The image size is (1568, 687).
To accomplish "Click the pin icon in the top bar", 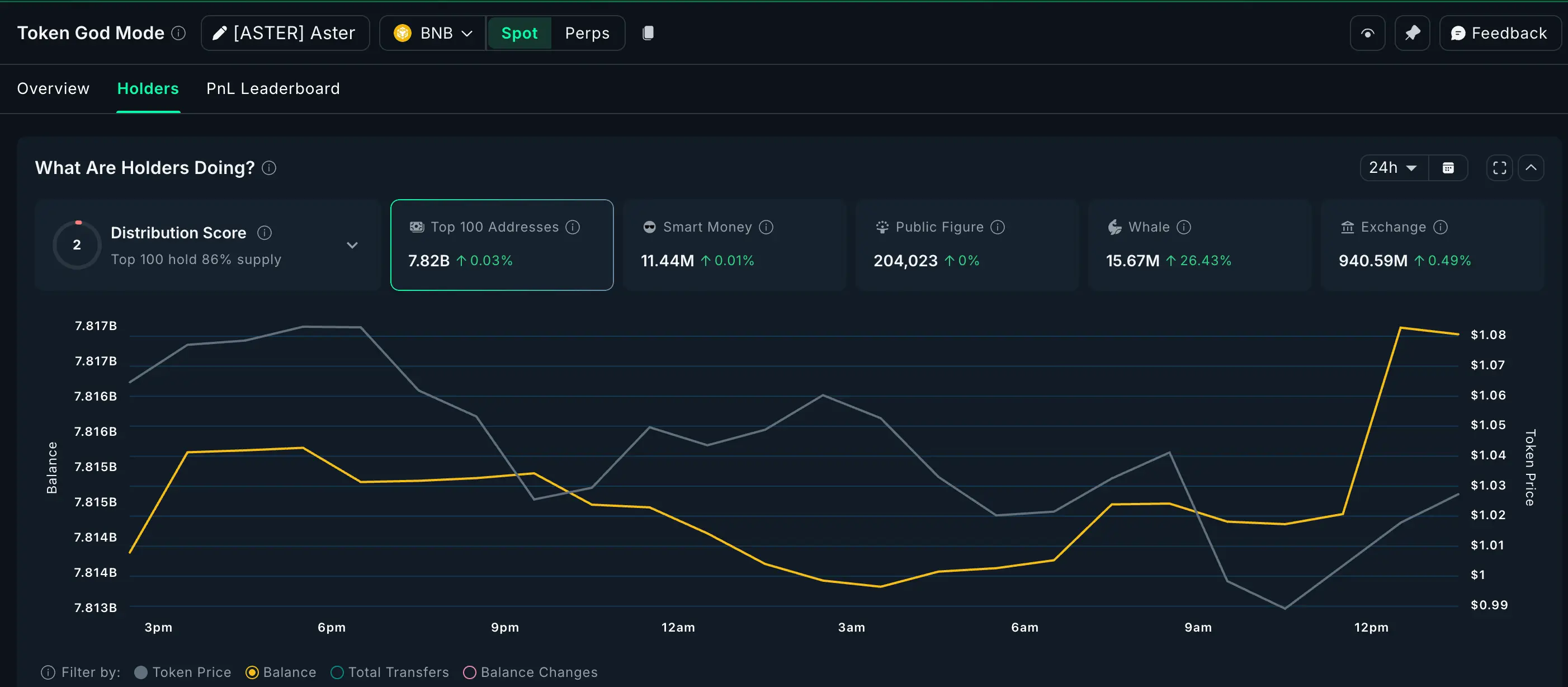I will [x=1412, y=33].
